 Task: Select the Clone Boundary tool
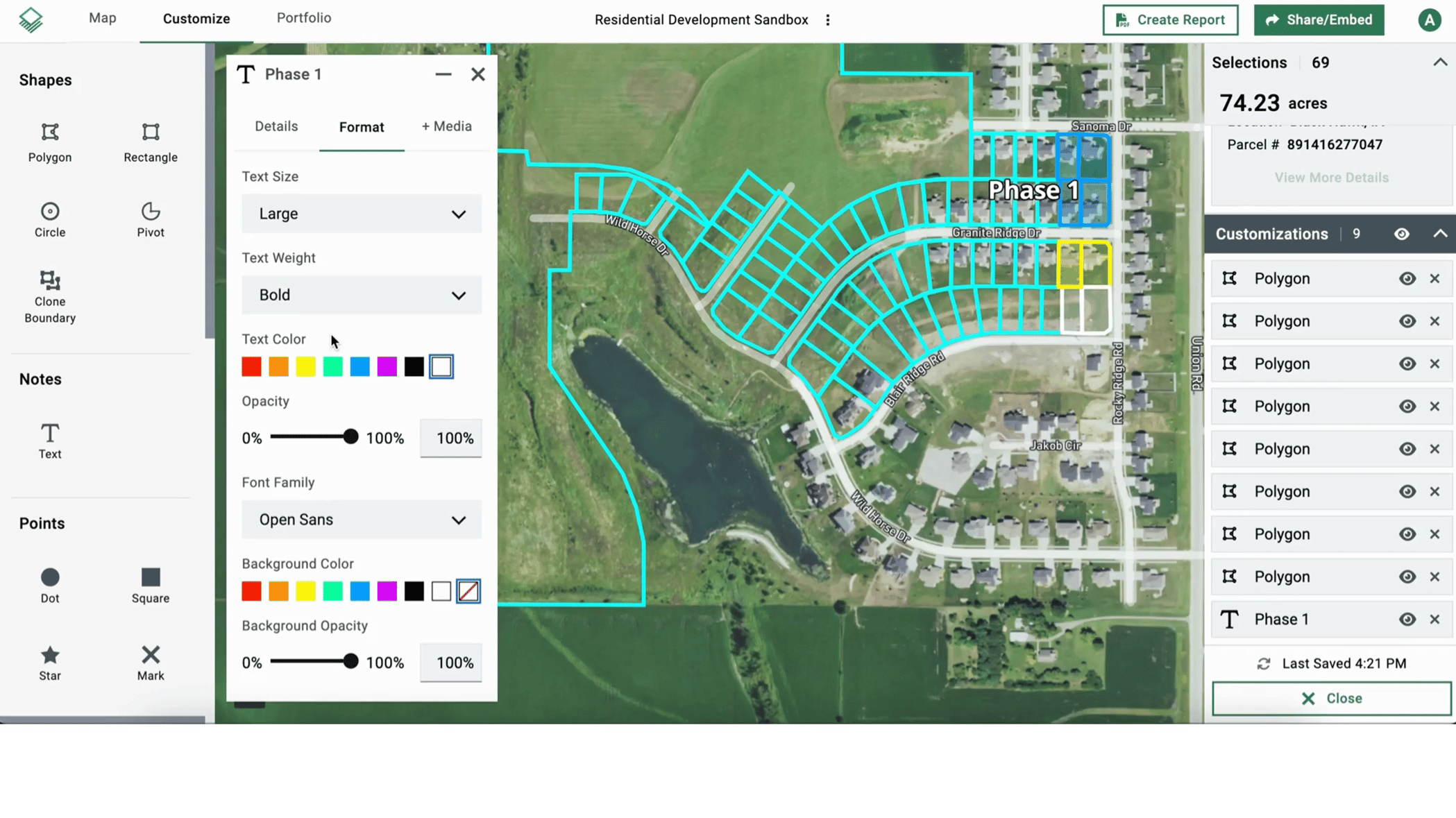click(x=49, y=295)
